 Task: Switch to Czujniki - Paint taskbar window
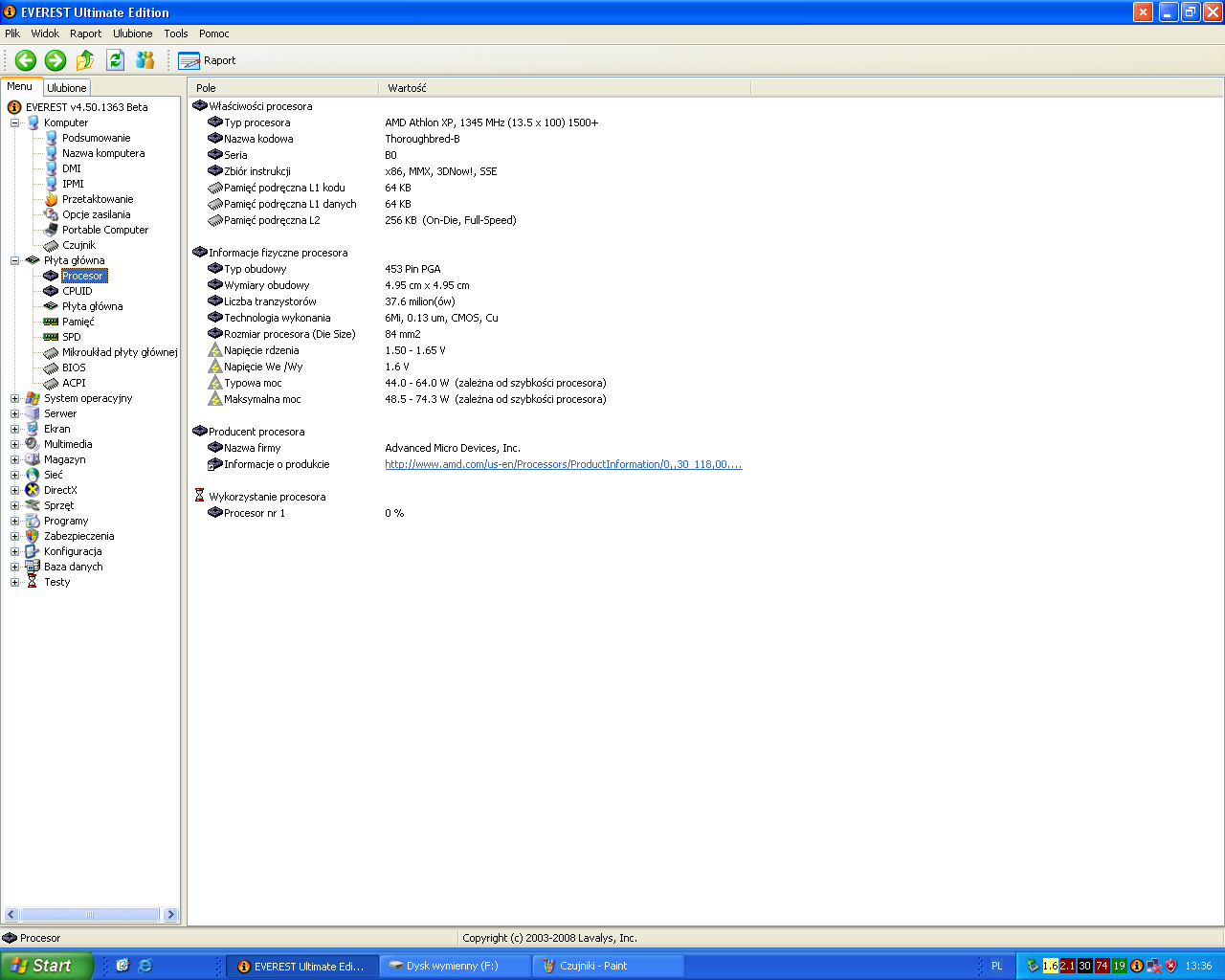tap(609, 966)
